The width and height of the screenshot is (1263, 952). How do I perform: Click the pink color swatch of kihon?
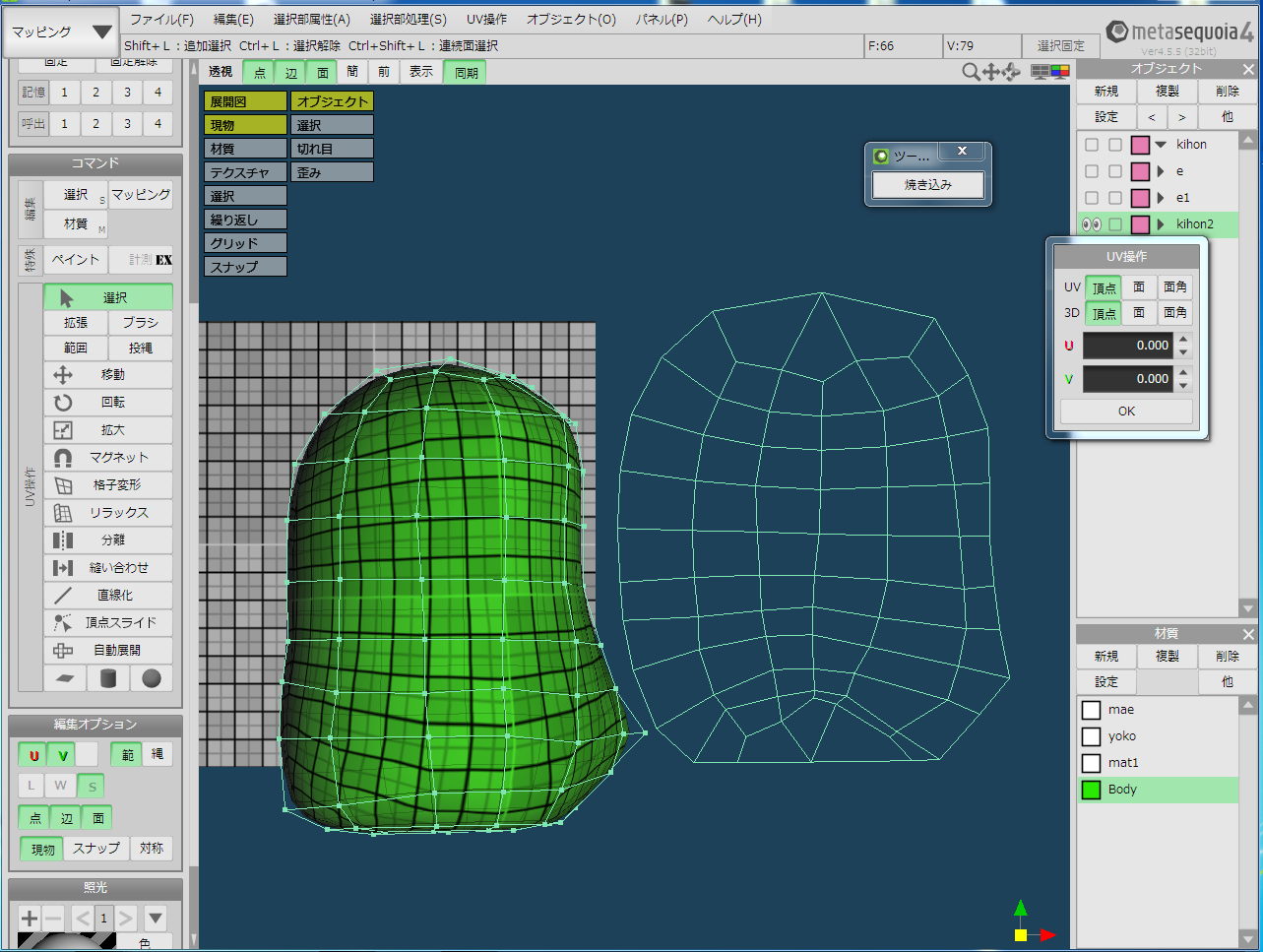click(1140, 145)
